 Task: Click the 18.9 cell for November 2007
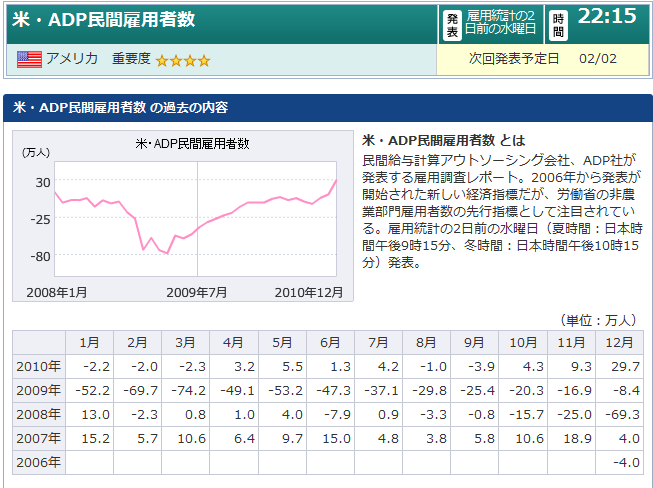[571, 438]
